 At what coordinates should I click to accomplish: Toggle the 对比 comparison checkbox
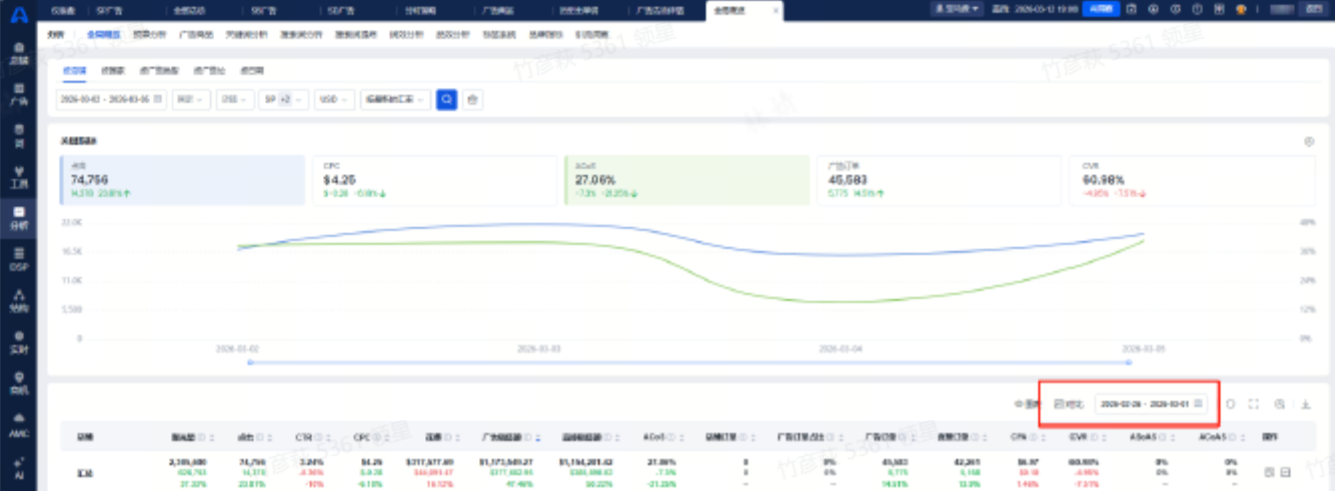point(1059,404)
